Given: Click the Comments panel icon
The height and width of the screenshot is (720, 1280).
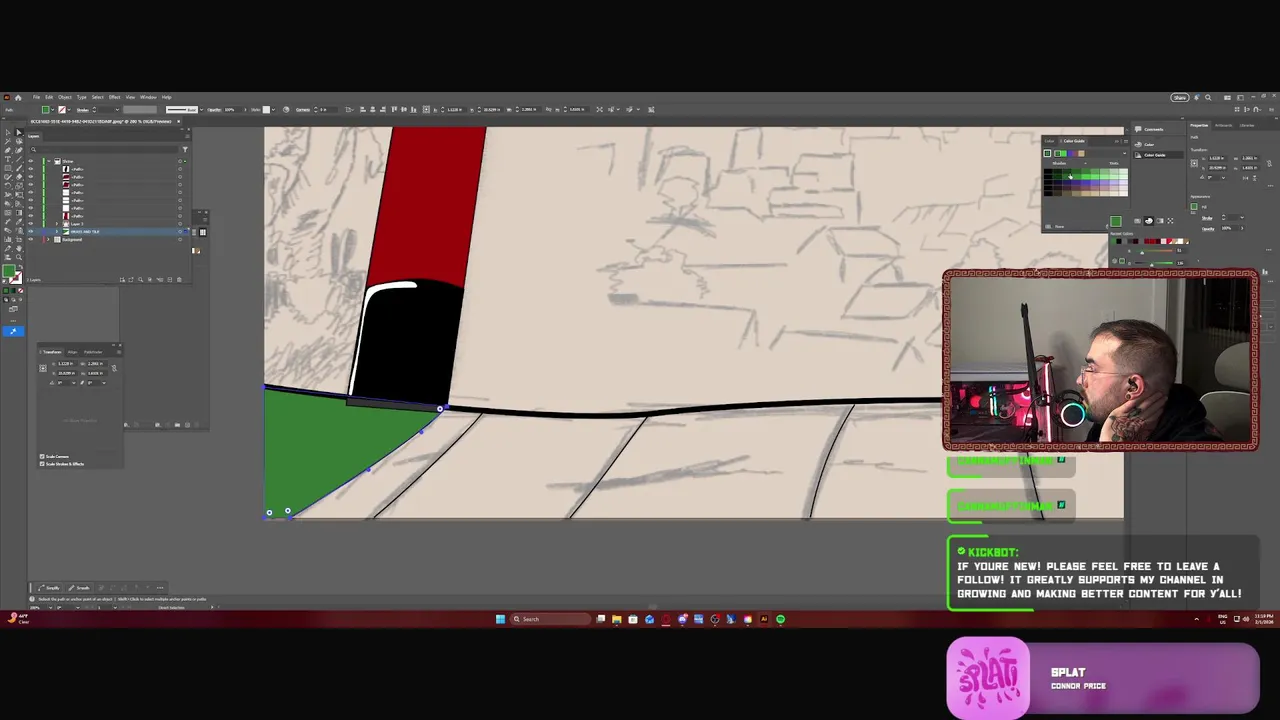Looking at the screenshot, I should (x=1138, y=129).
